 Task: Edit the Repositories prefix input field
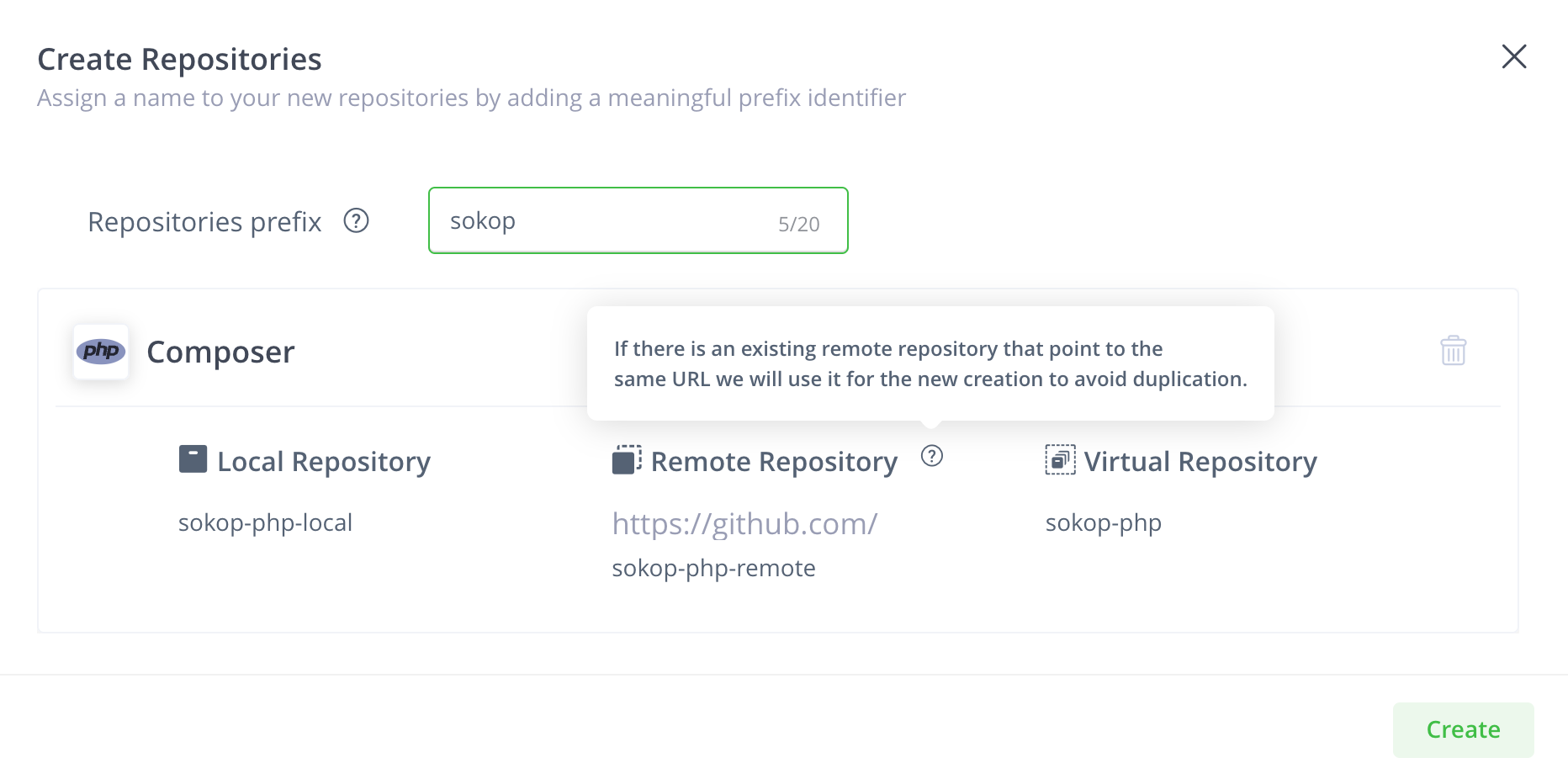[x=638, y=220]
